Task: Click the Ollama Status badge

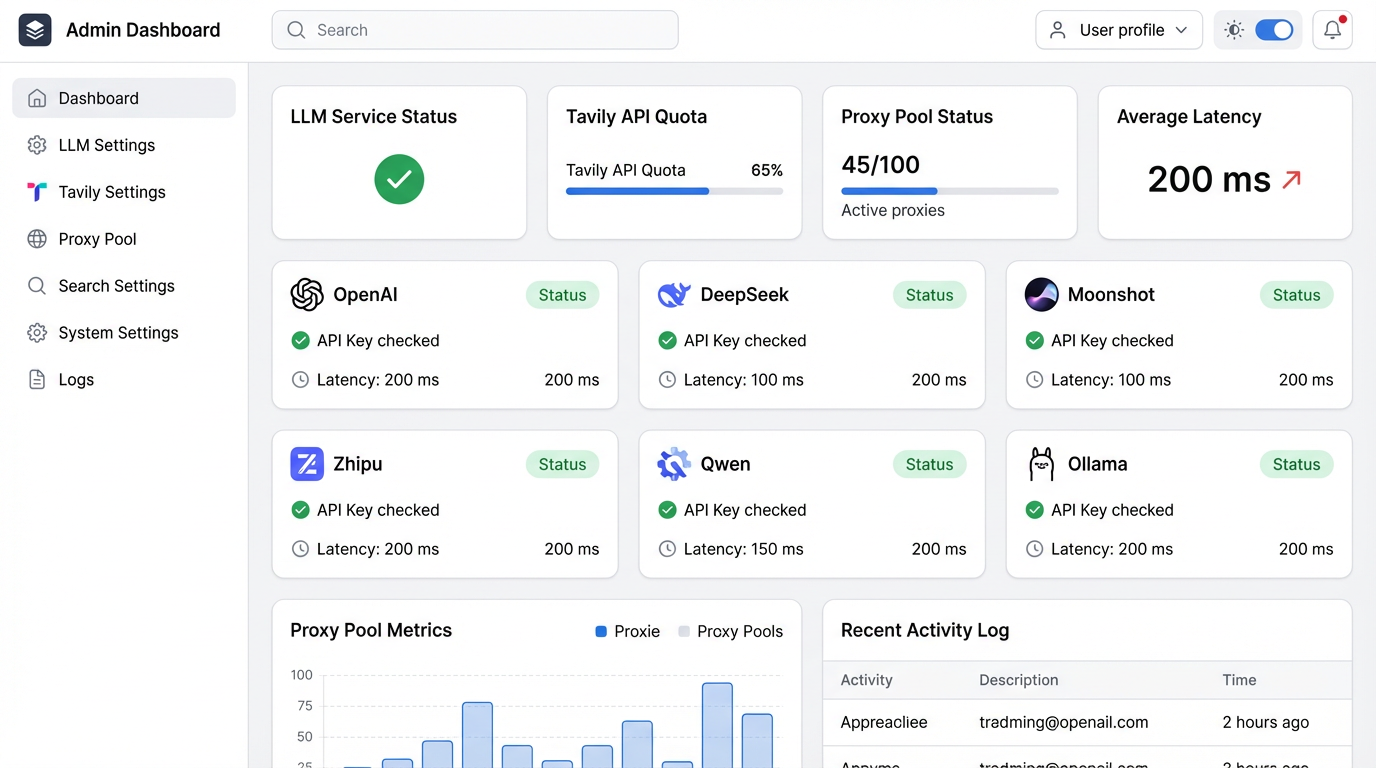Action: (x=1296, y=464)
